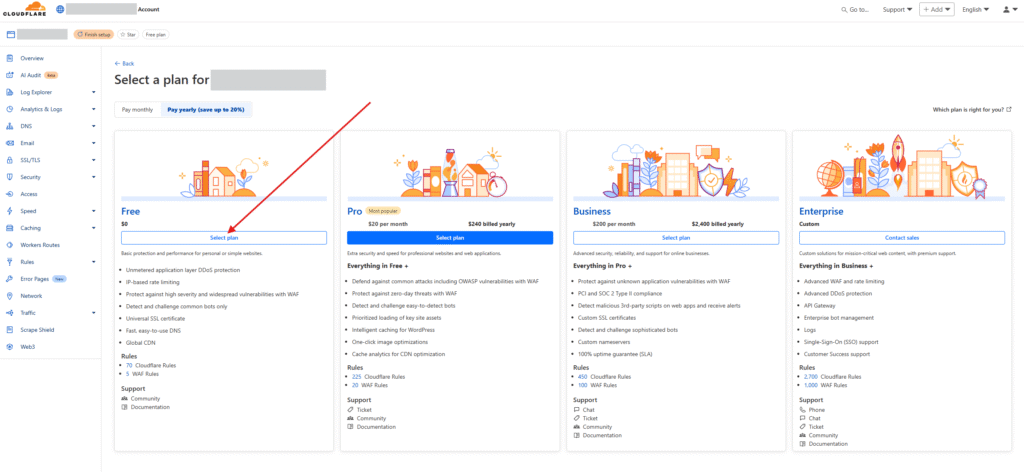Click the Business plan buildings illustration
The height and width of the screenshot is (472, 1024).
coord(676,171)
